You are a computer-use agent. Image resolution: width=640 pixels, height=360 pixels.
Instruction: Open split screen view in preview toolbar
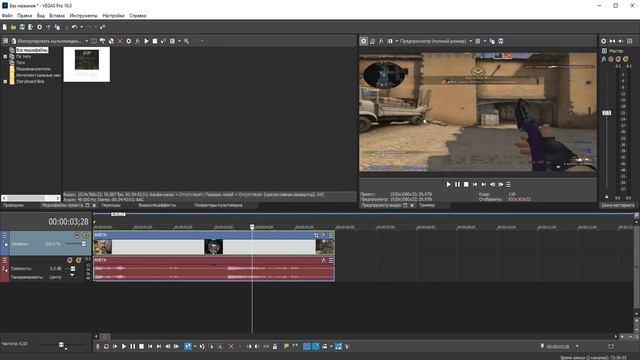(x=390, y=41)
